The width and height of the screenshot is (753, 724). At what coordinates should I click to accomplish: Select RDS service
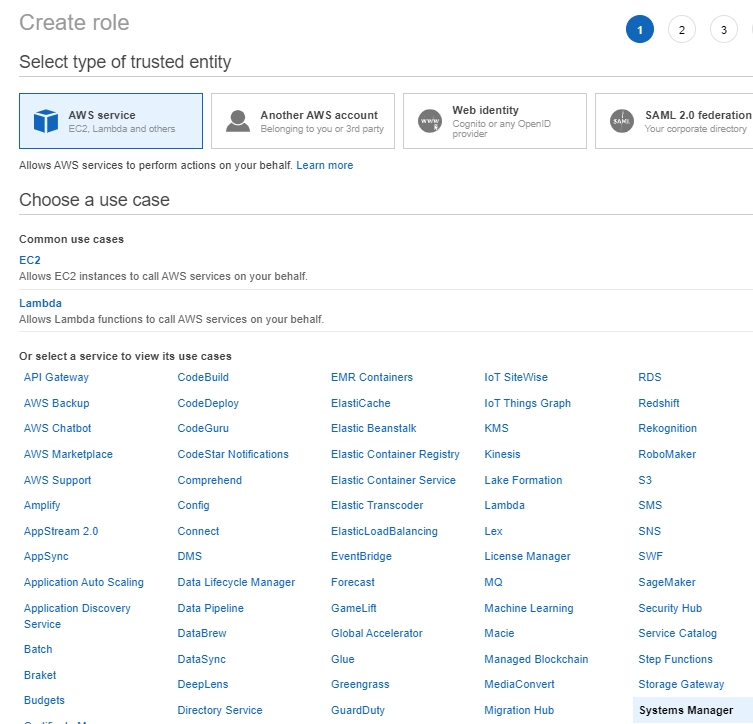point(650,377)
